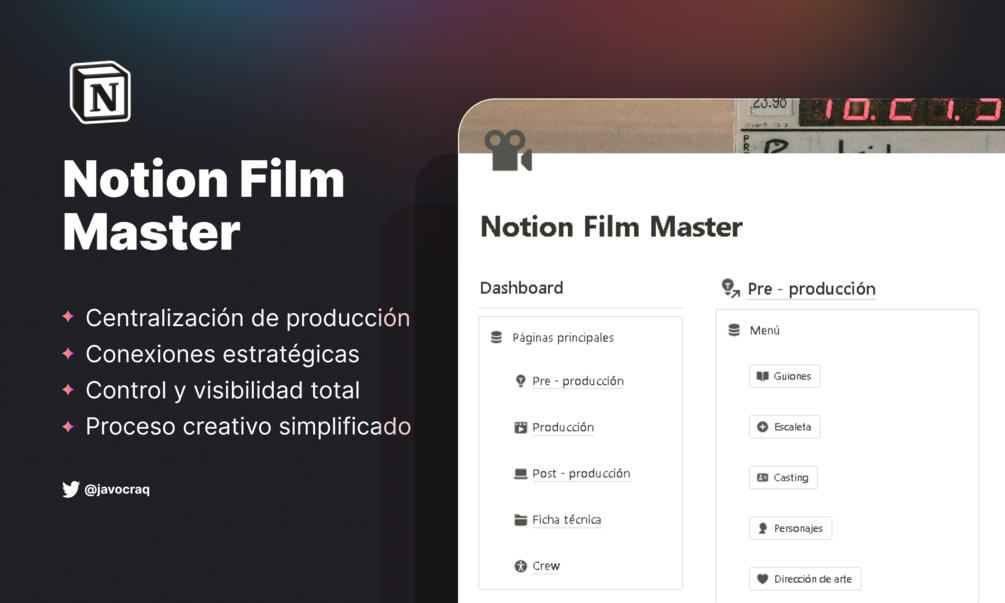Click the Conexiones estratégicas text
The width and height of the screenshot is (1005, 603).
[222, 354]
